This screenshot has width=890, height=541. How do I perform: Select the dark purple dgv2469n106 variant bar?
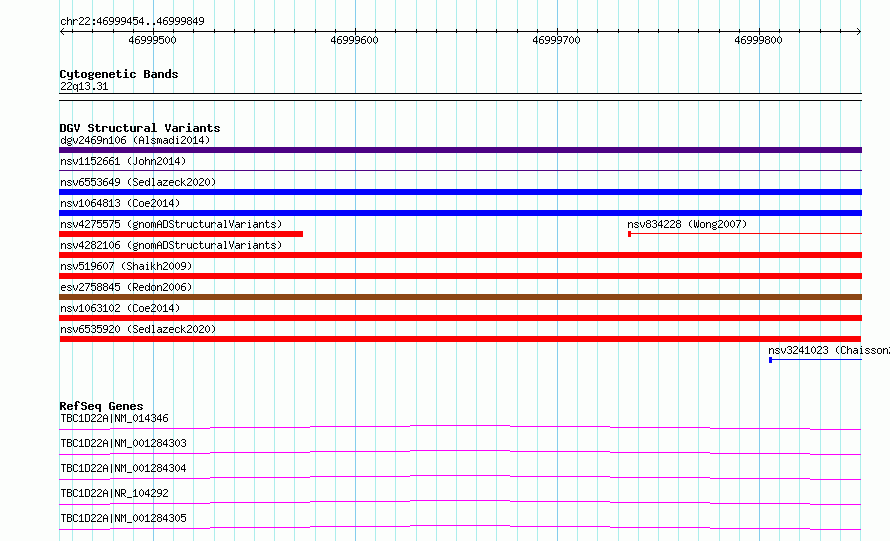[x=460, y=150]
